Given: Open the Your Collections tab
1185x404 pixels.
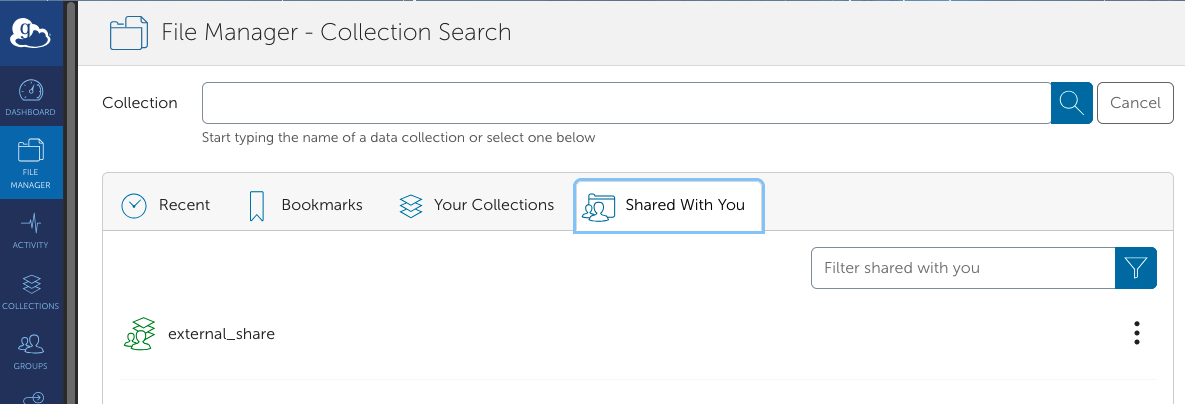Looking at the screenshot, I should (x=476, y=205).
